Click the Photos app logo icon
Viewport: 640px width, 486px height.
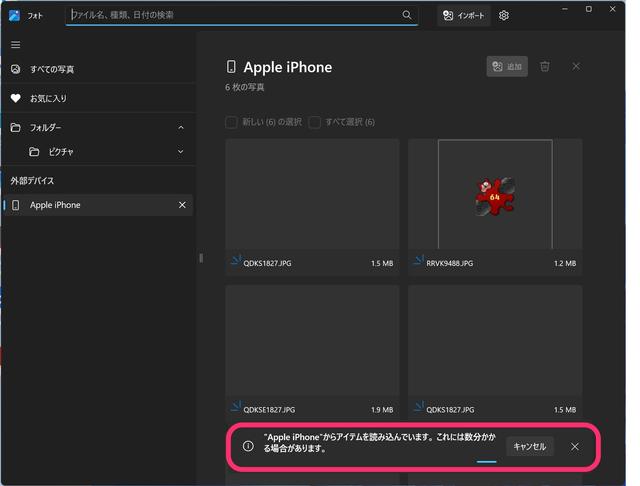point(15,16)
